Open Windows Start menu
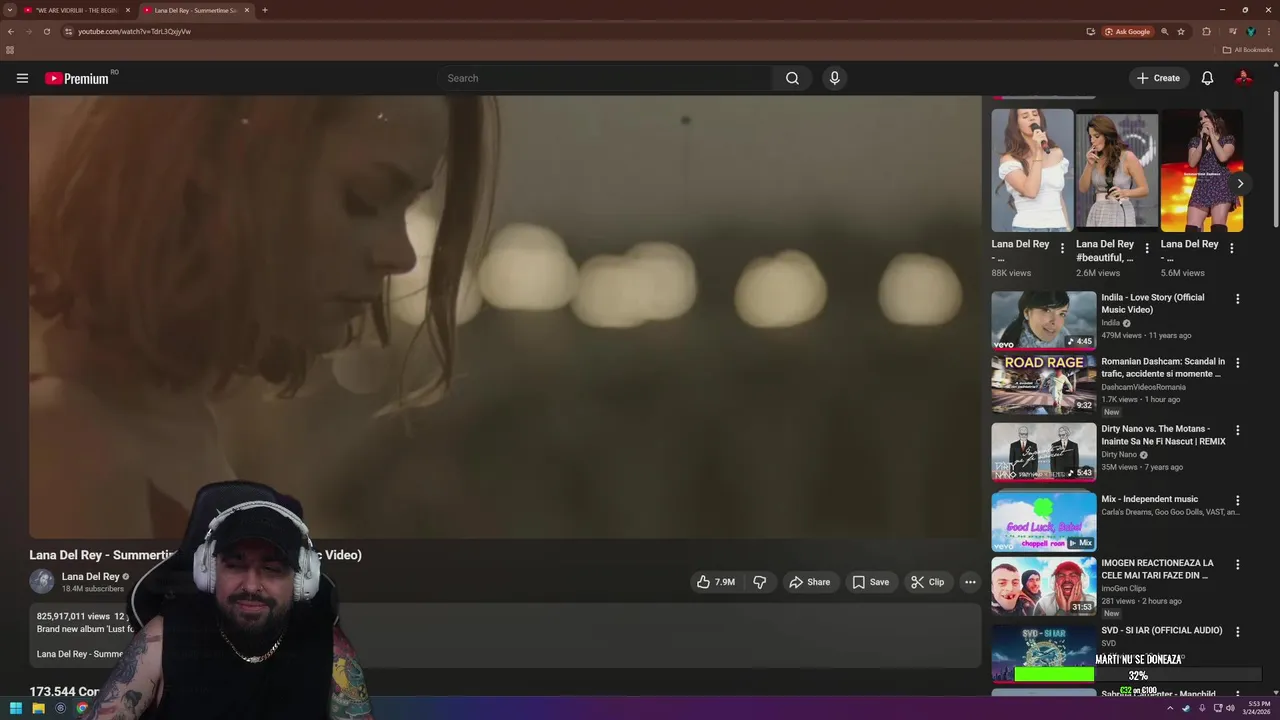The width and height of the screenshot is (1280, 720). (16, 708)
